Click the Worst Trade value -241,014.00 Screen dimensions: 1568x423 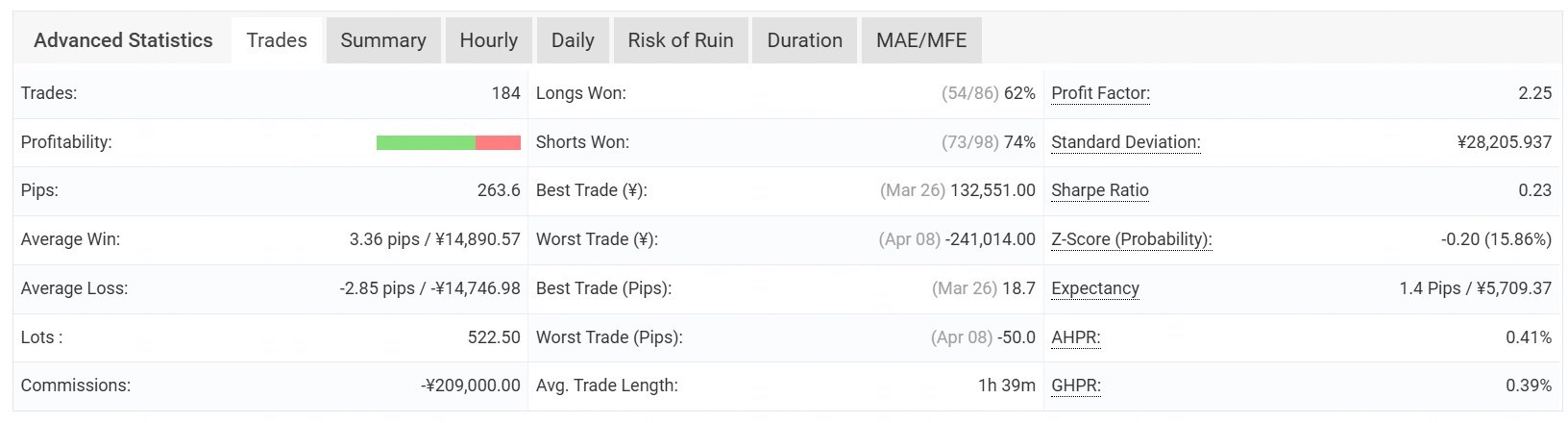991,239
